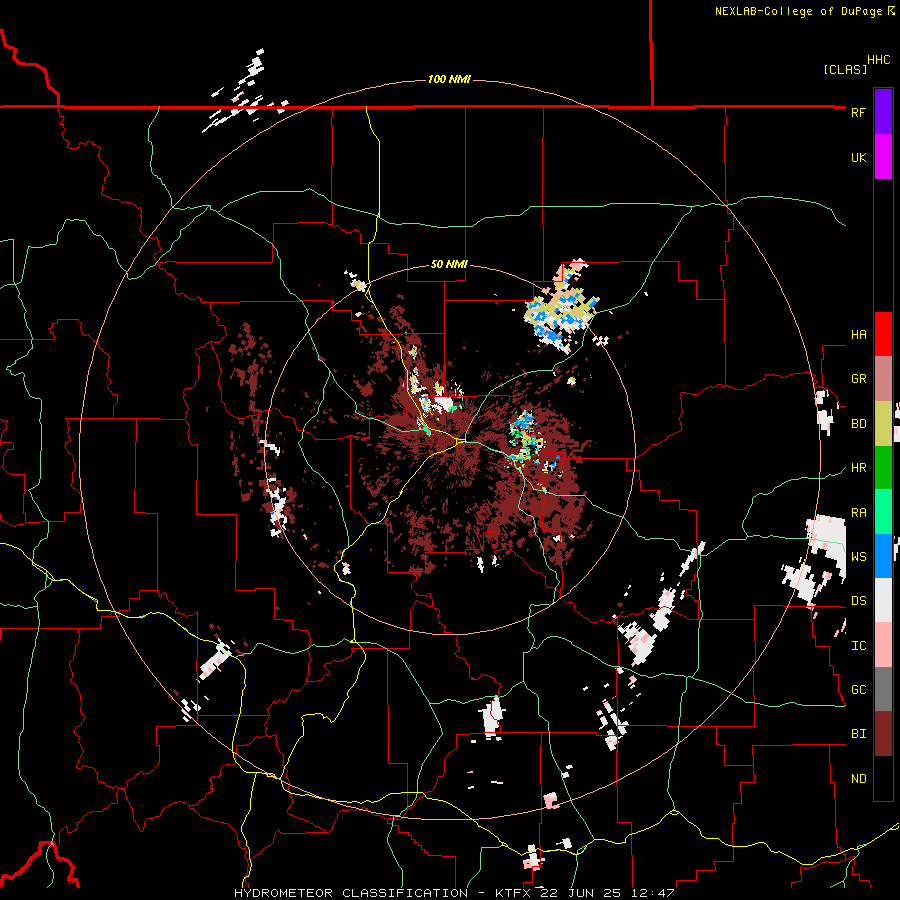
Task: Select the GR legend color block
Action: click(x=883, y=378)
